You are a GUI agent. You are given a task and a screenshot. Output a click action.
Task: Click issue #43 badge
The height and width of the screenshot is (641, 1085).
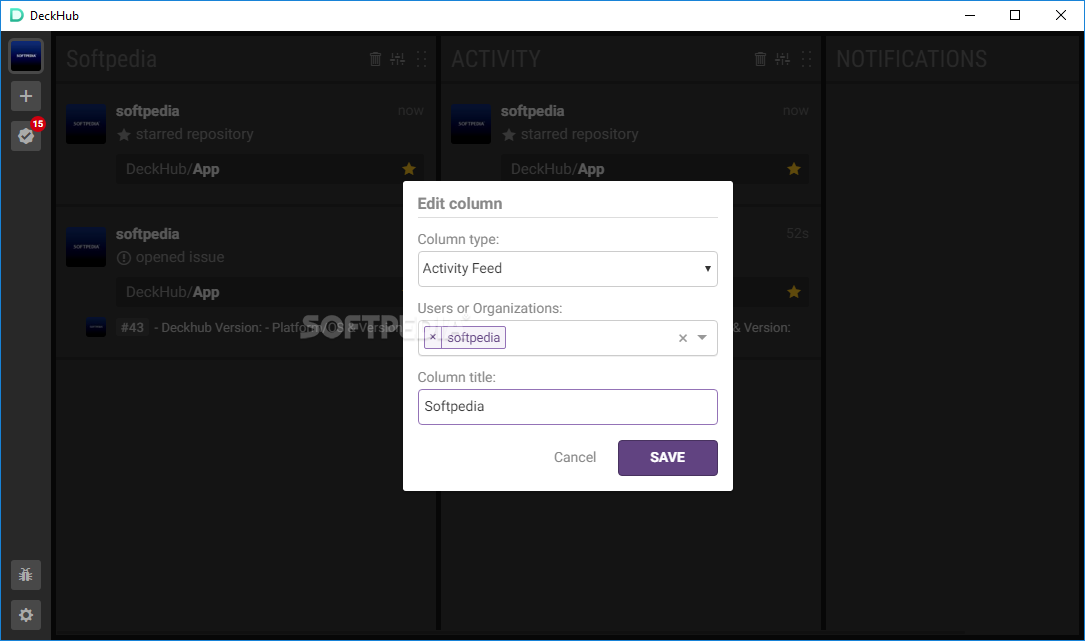click(132, 327)
